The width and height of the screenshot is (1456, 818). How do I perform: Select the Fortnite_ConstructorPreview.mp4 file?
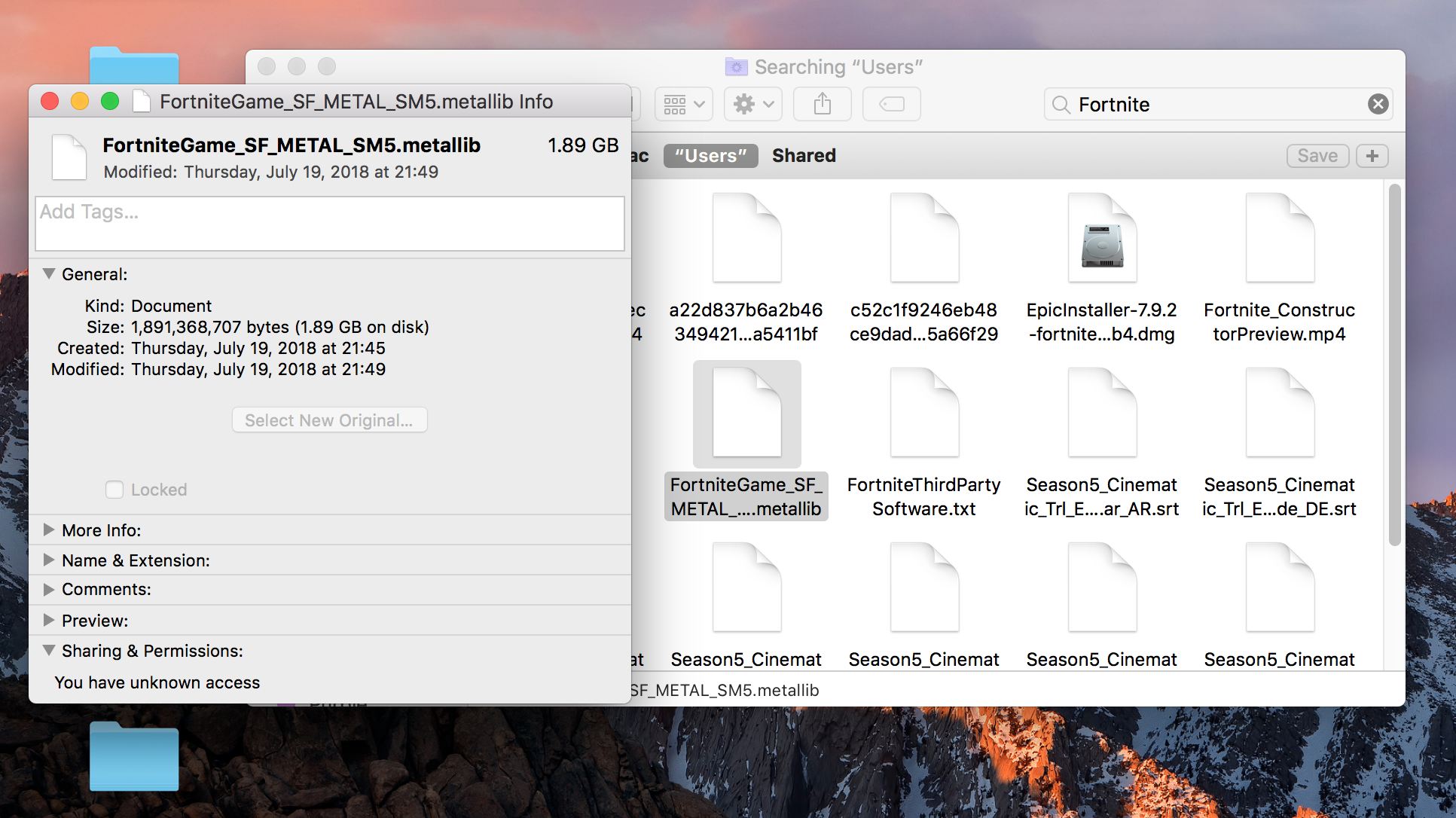(1279, 239)
